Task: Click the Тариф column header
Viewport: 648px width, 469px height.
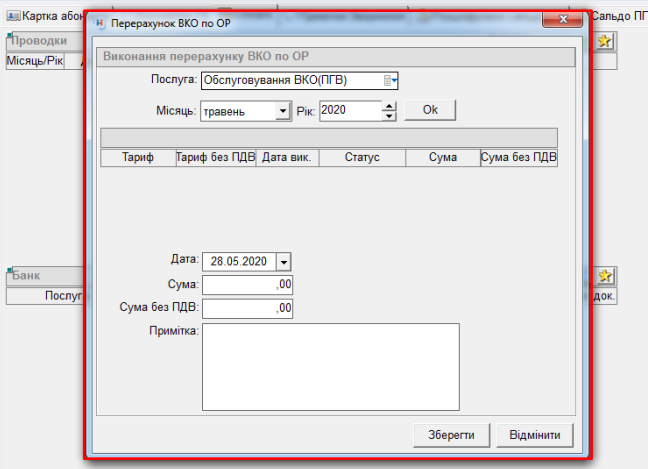Action: pyautogui.click(x=137, y=158)
